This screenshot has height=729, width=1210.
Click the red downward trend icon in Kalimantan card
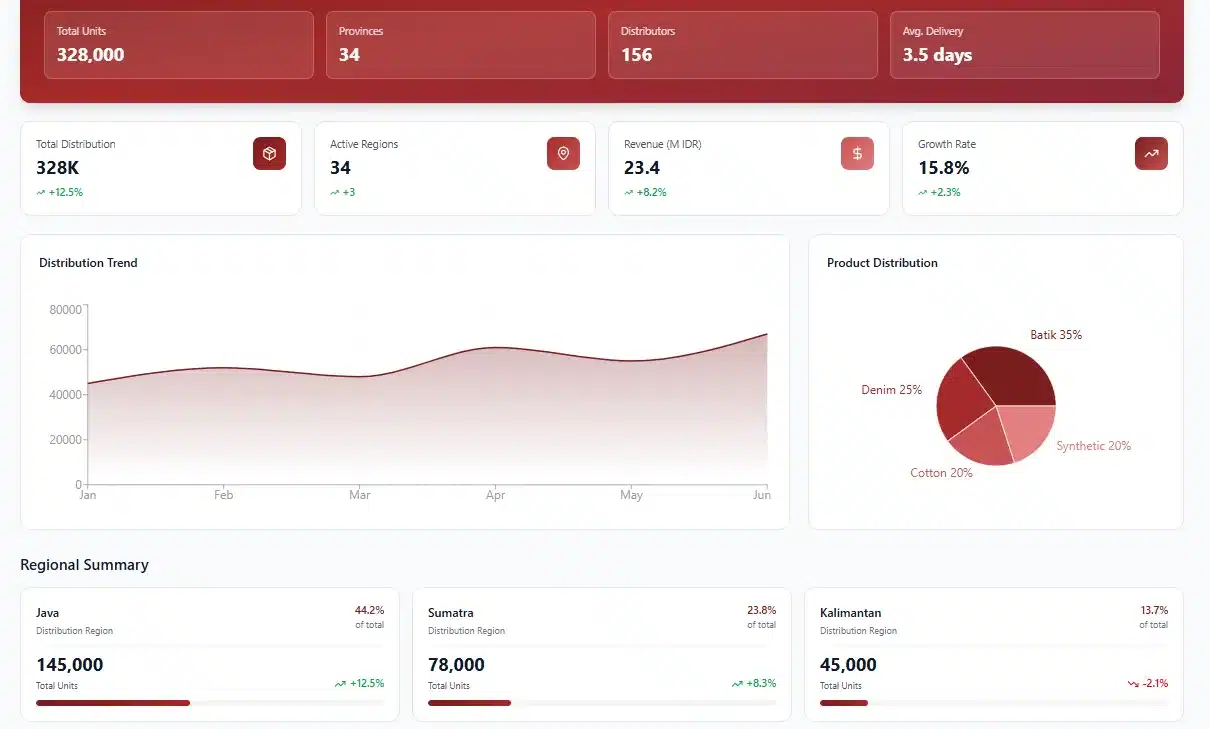pos(1133,684)
